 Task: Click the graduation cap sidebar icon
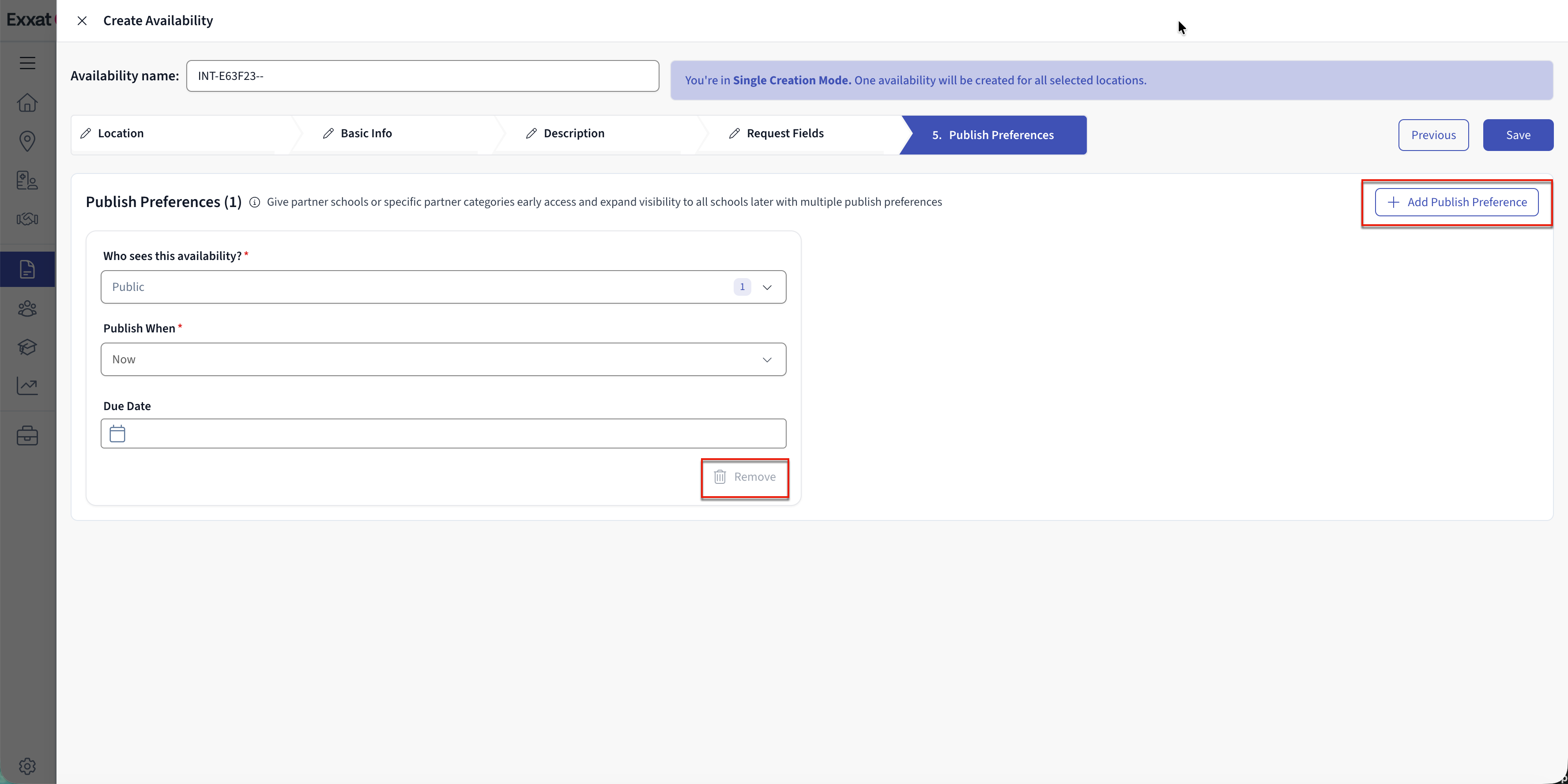[27, 347]
